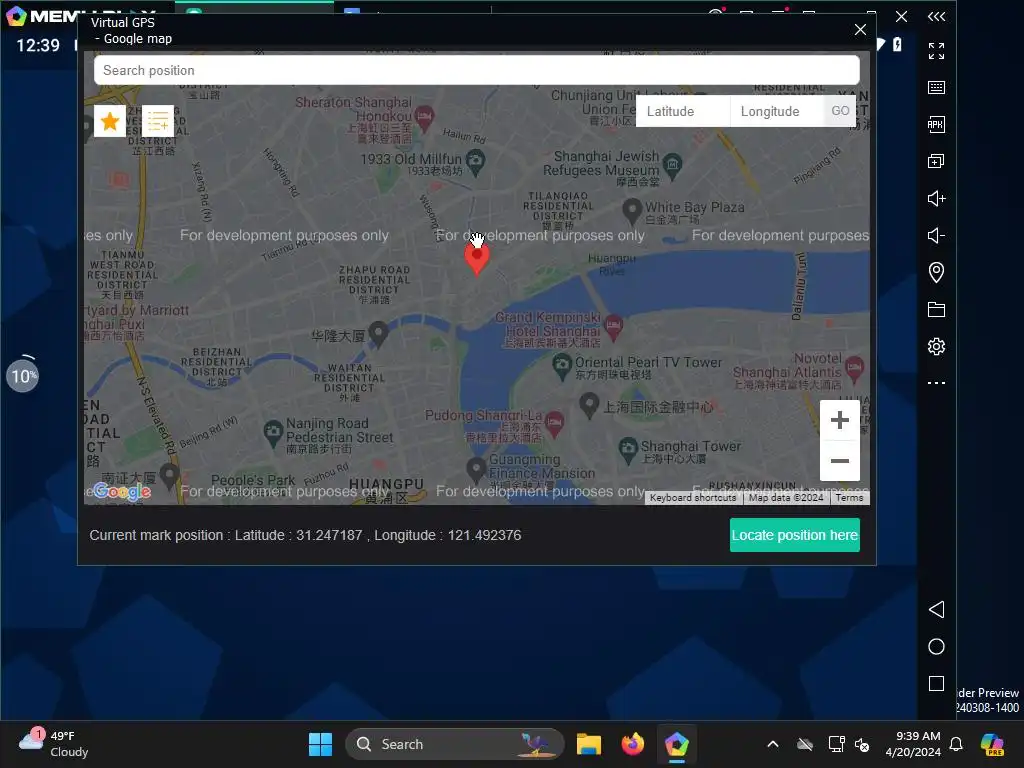This screenshot has height=768, width=1024.
Task: Click Locate position here button
Action: 795,536
